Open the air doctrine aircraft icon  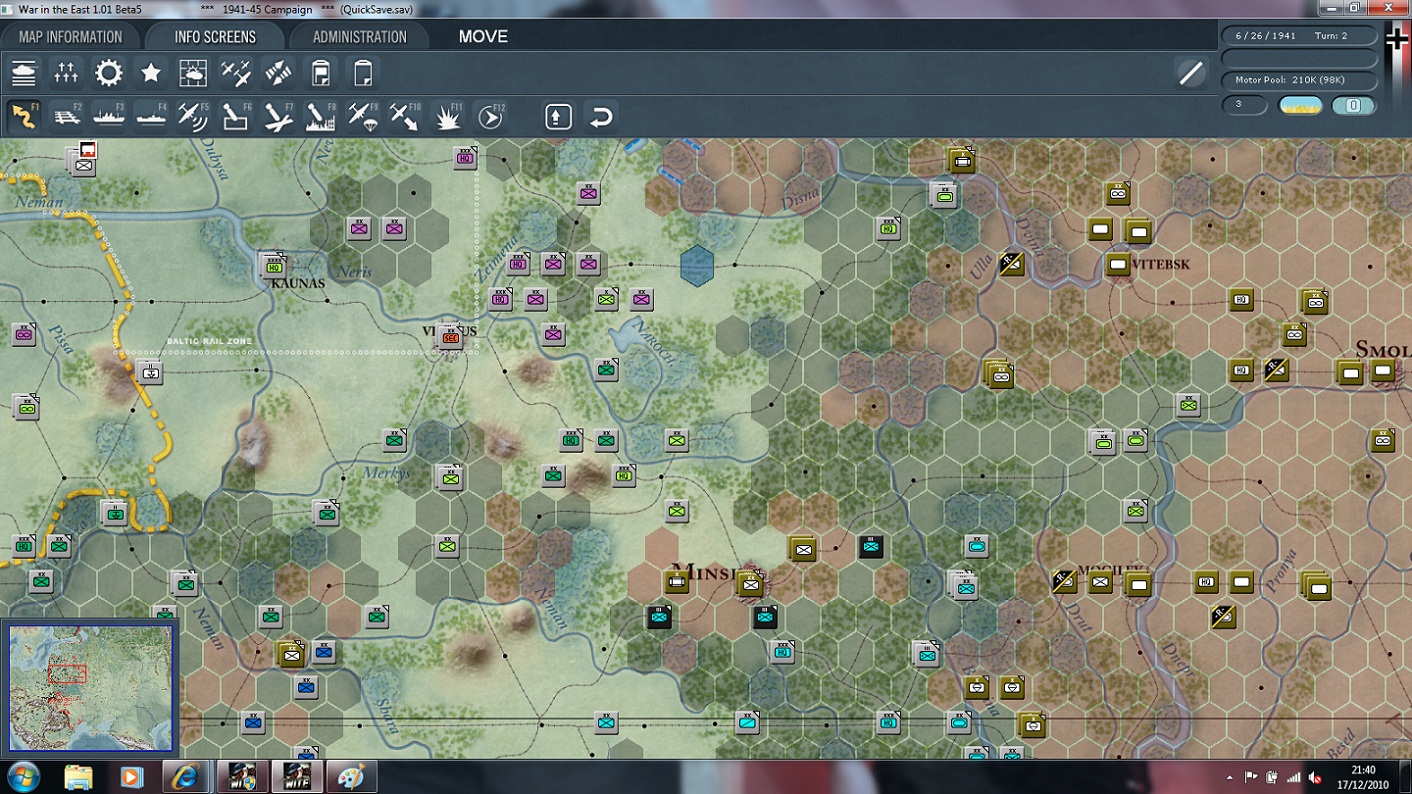click(236, 73)
